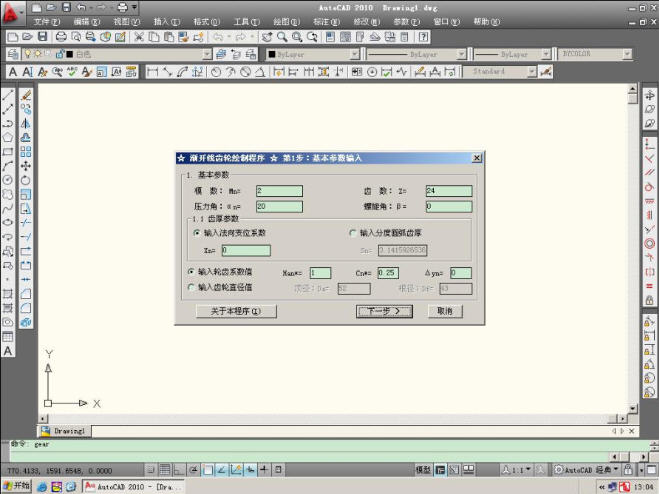This screenshot has width=659, height=494.
Task: Click the 下一步 > button
Action: 384,311
